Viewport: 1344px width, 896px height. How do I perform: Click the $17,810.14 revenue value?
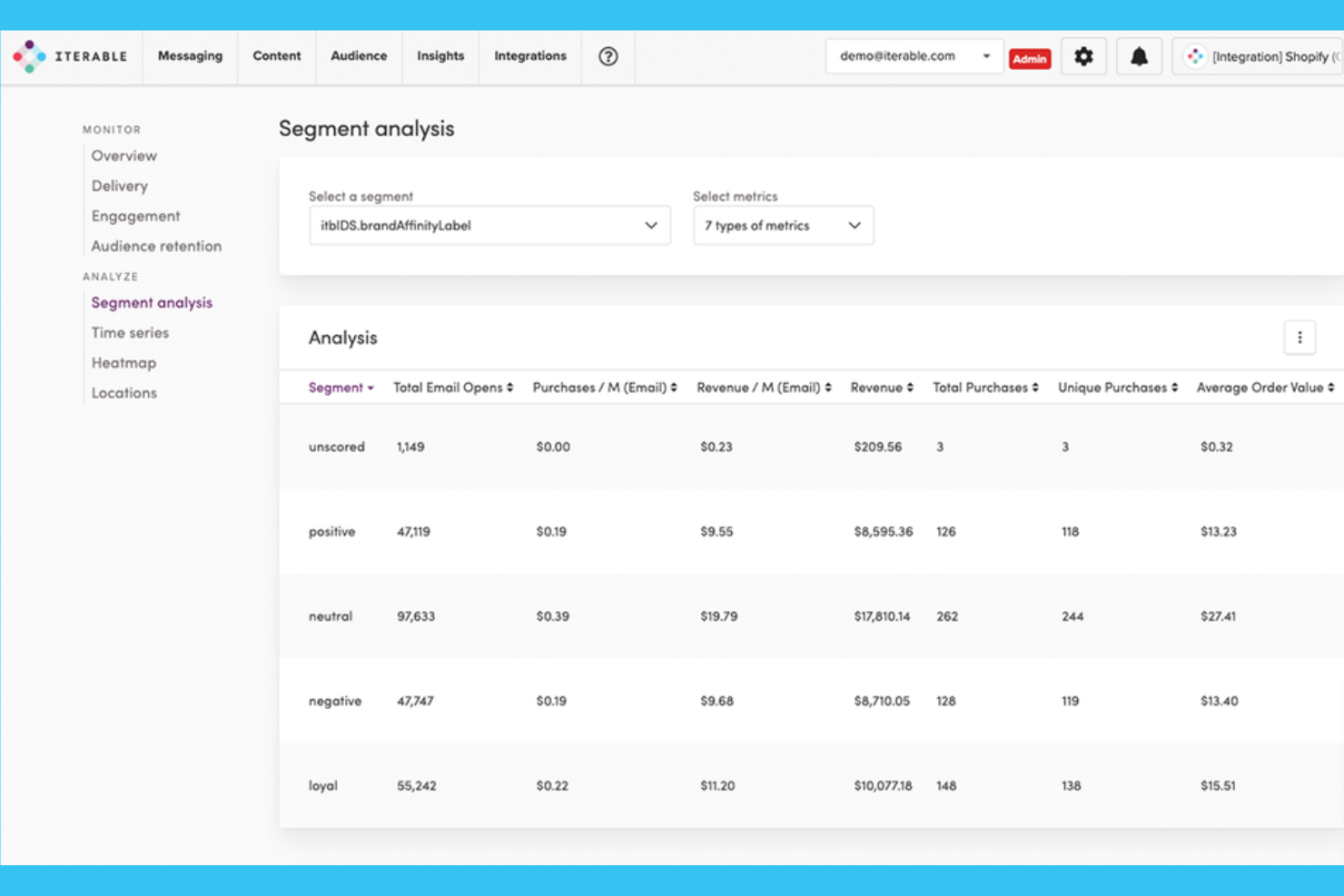(x=882, y=616)
